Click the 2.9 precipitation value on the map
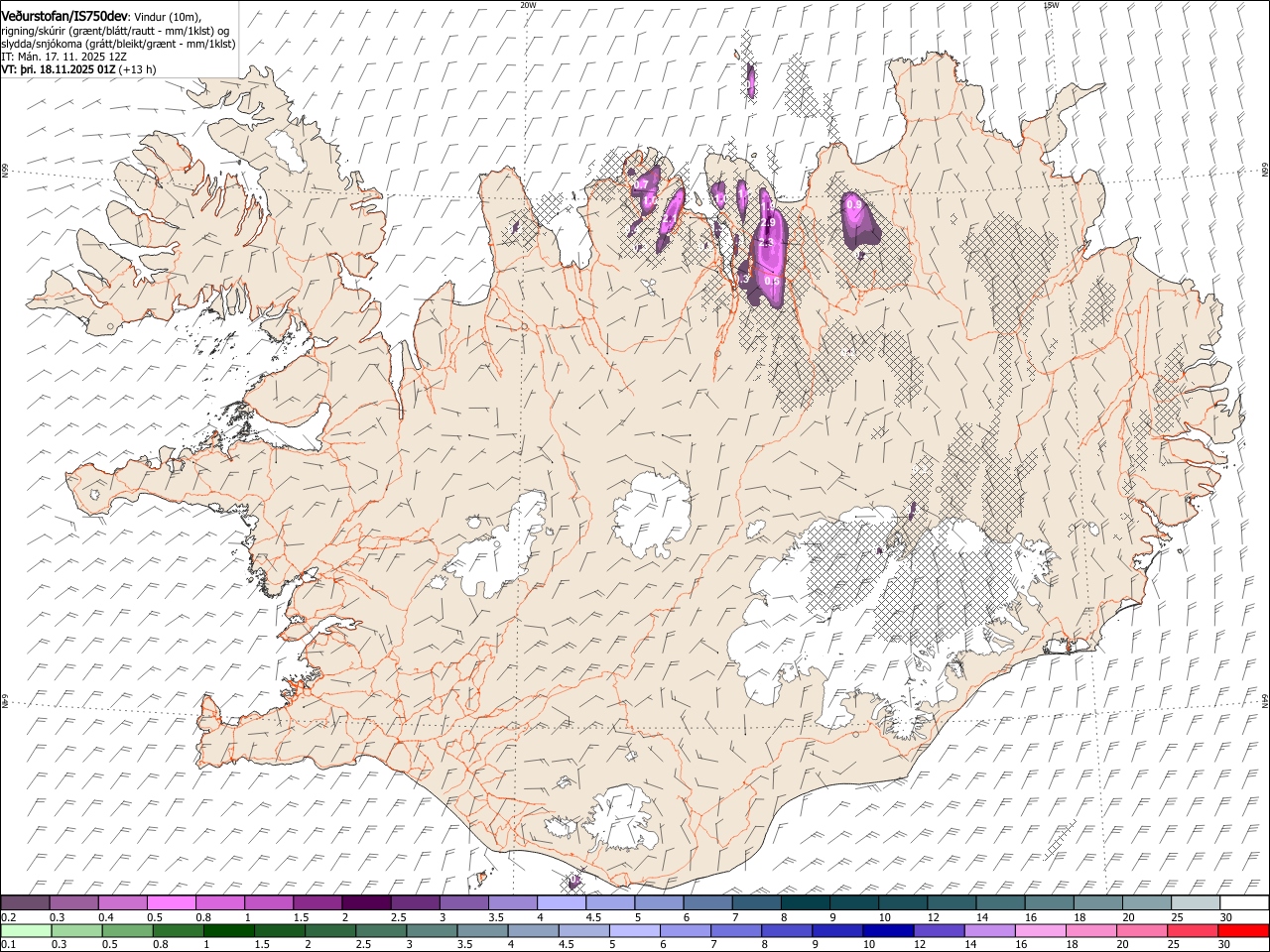Screen dimensions: 1270x952 click(x=769, y=223)
